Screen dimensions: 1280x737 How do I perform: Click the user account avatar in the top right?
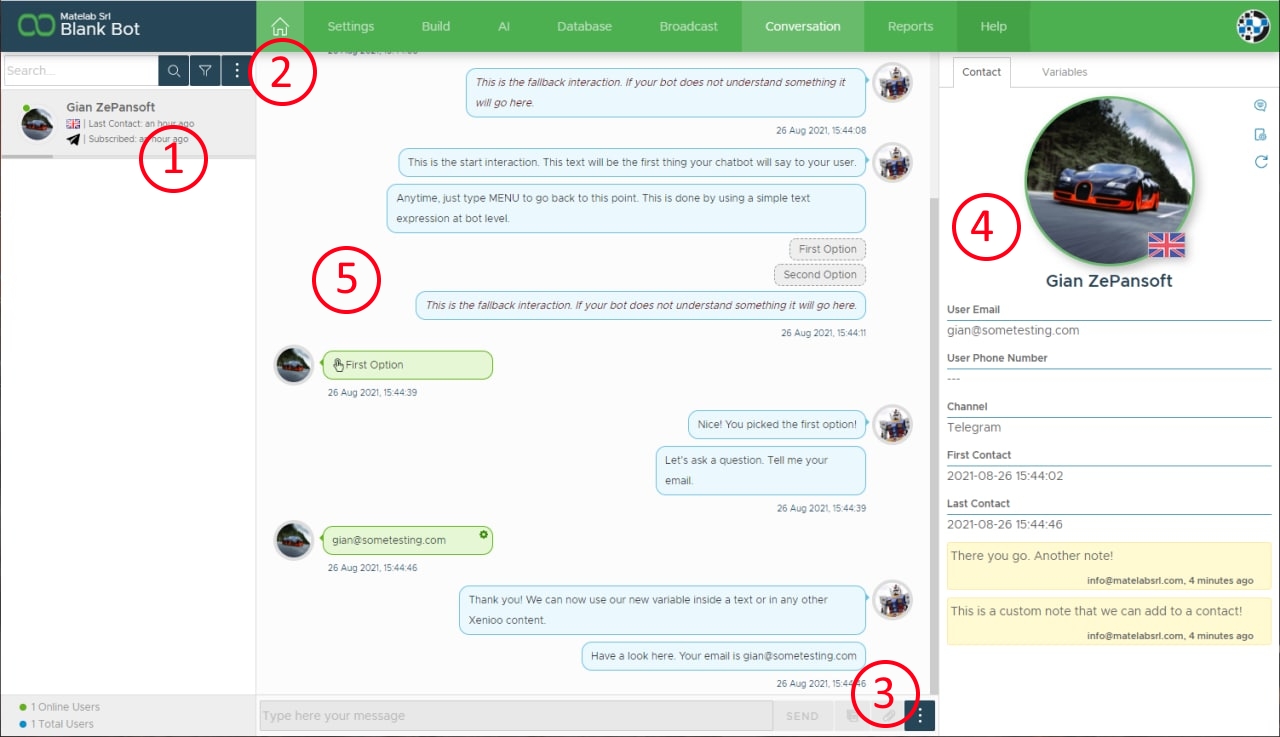click(x=1252, y=26)
